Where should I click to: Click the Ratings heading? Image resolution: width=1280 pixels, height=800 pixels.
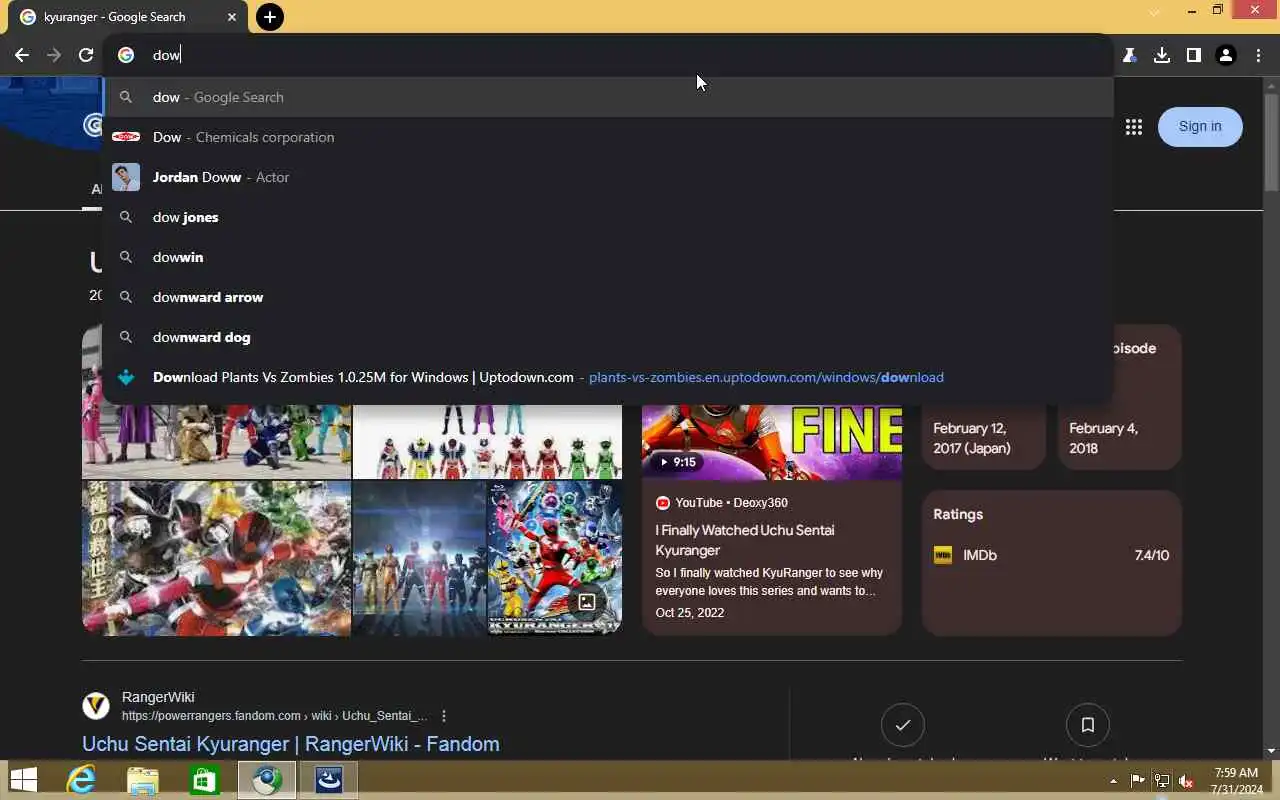point(958,514)
